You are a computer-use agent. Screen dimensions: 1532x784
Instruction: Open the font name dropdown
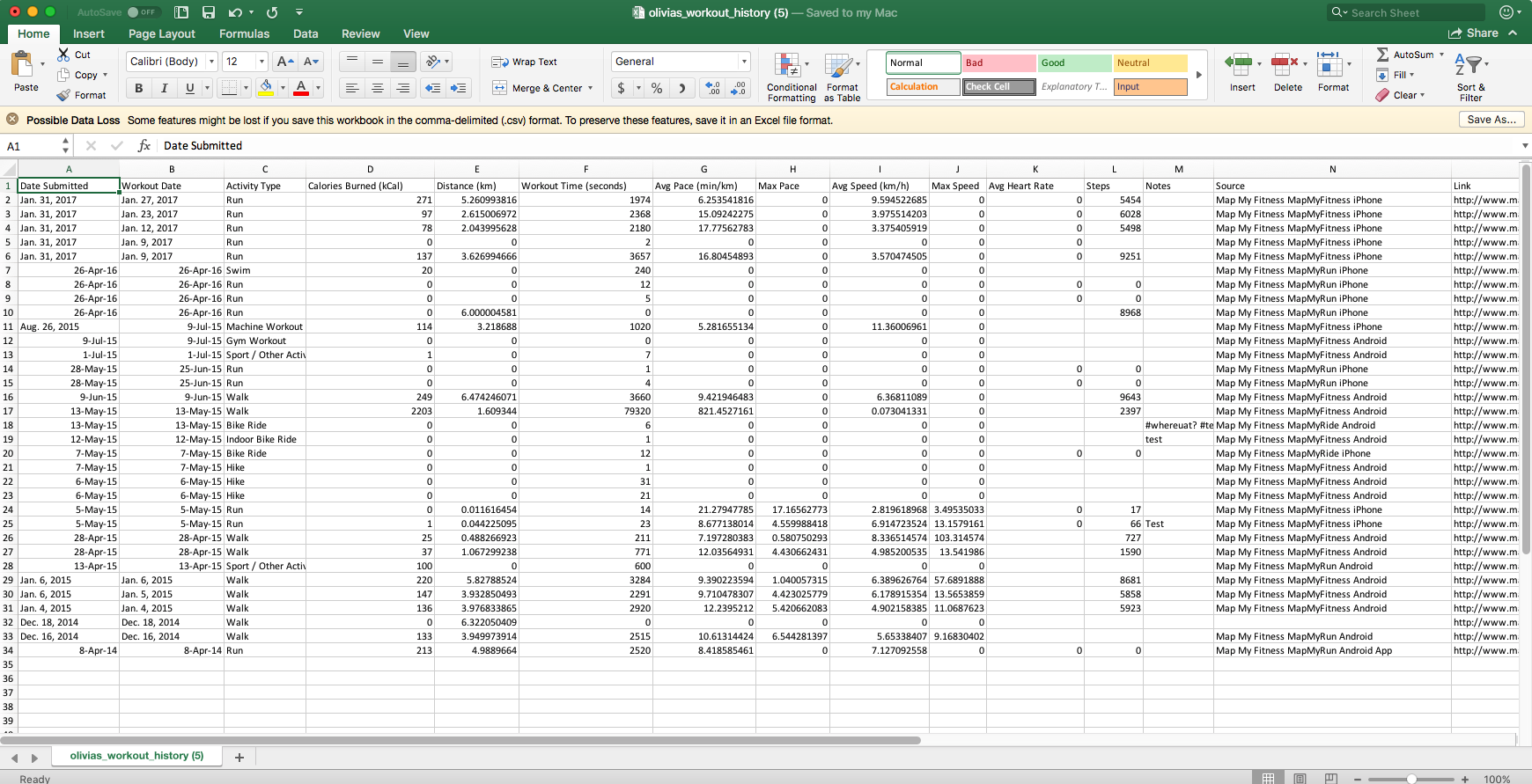(x=211, y=62)
